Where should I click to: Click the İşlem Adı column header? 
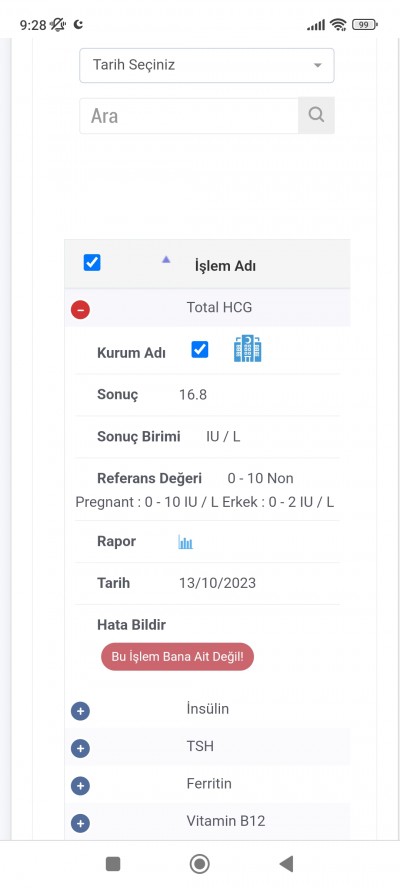(225, 266)
